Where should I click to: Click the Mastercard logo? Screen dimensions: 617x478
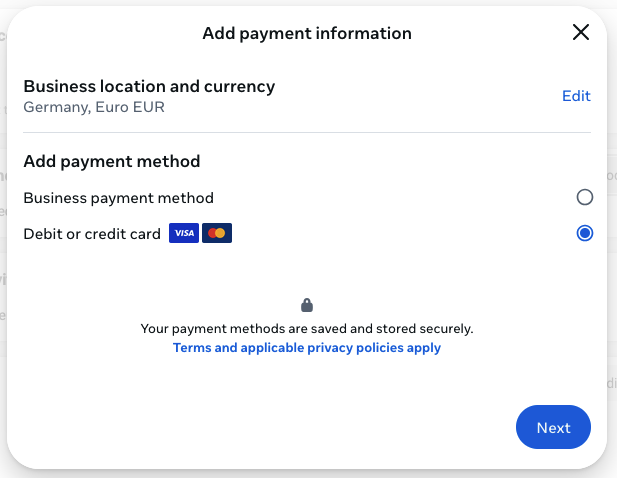pos(216,234)
